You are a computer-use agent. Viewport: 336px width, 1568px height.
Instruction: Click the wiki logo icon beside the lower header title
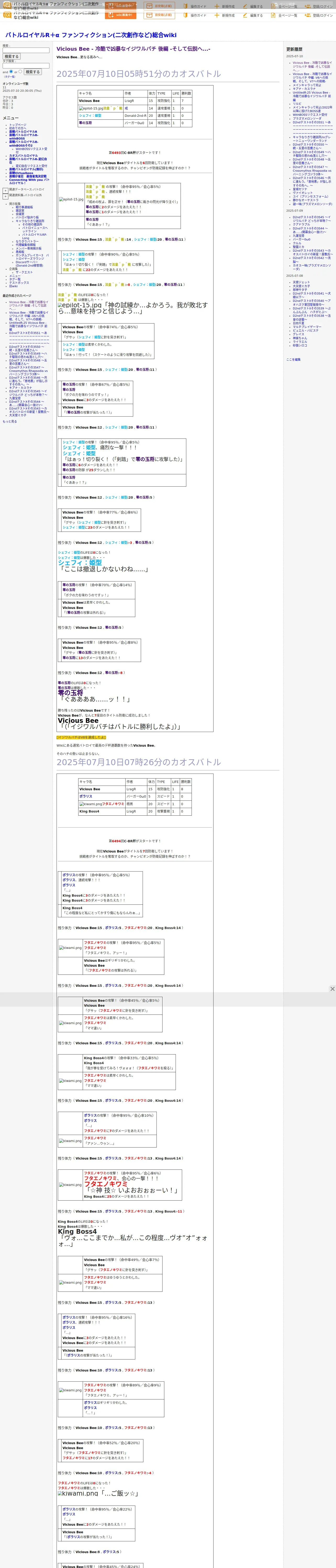7,15
